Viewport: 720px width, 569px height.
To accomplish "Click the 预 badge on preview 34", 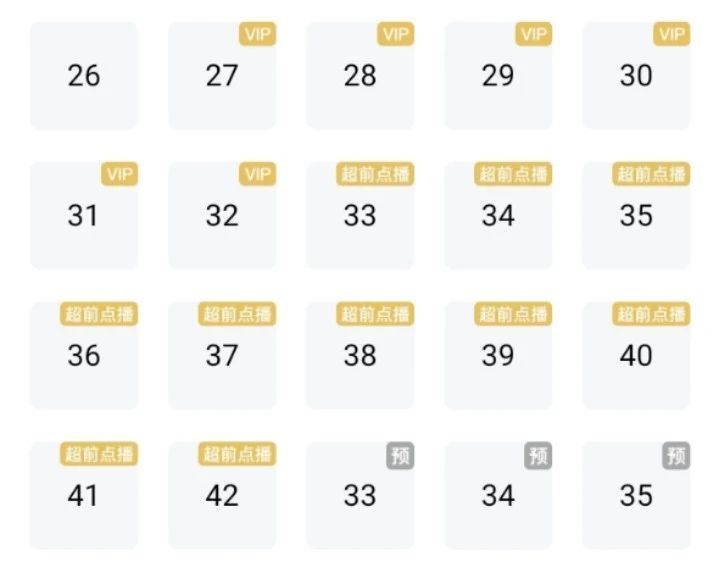I will pyautogui.click(x=538, y=456).
